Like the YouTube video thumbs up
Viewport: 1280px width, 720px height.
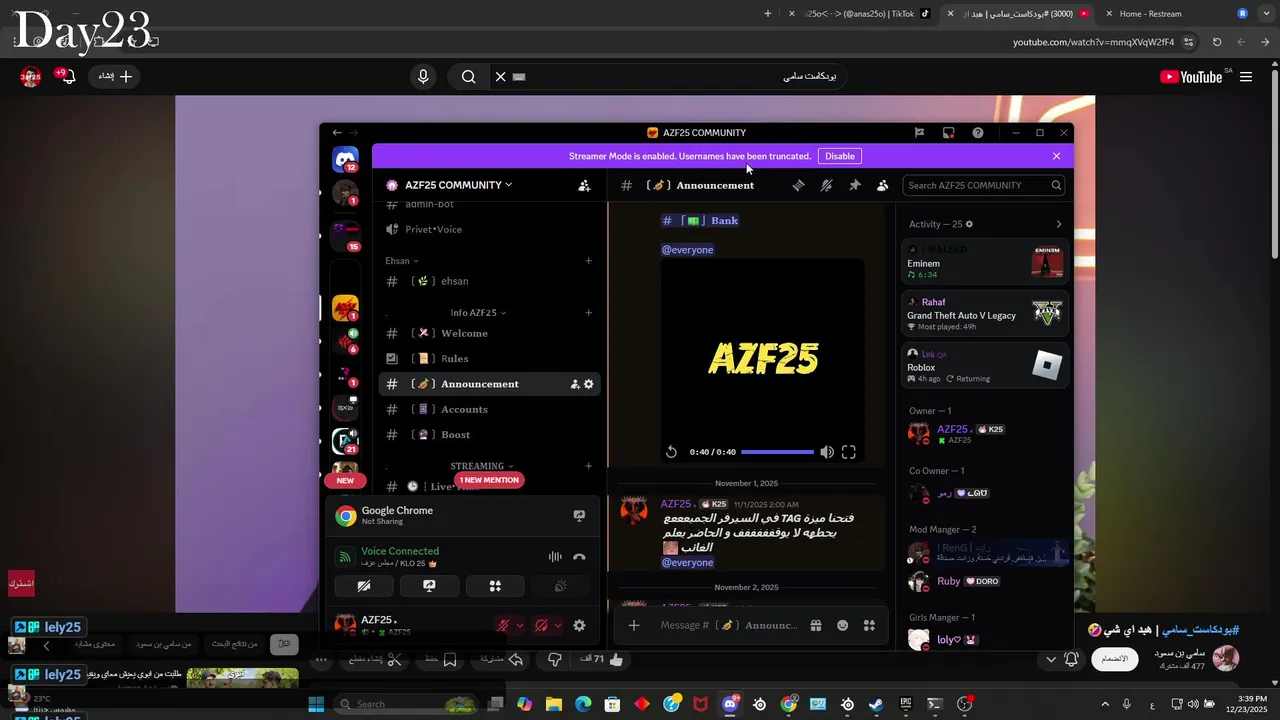(616, 659)
